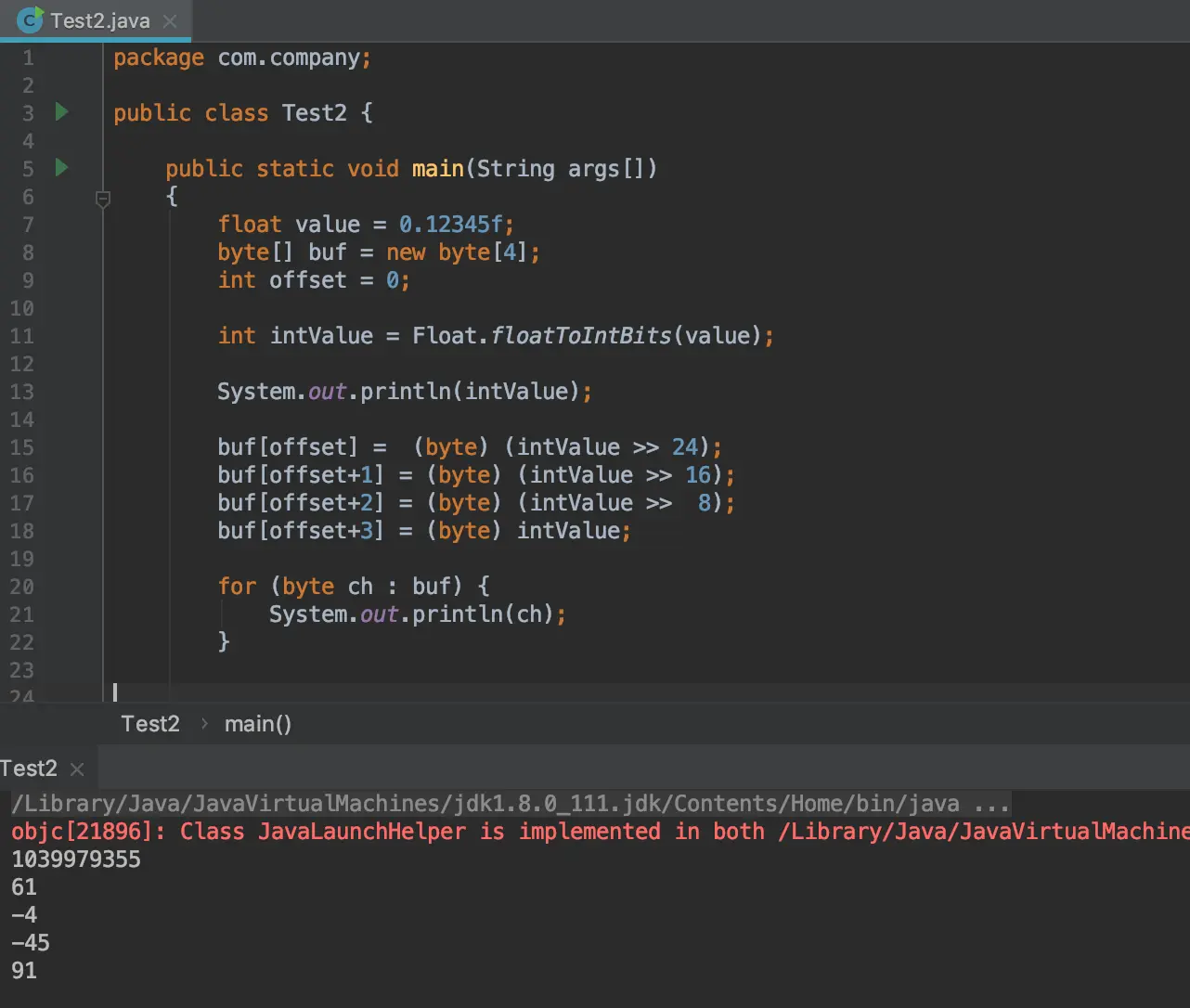Viewport: 1190px width, 1008px height.
Task: Click Test2 in the breadcrumb bar
Action: click(x=150, y=724)
